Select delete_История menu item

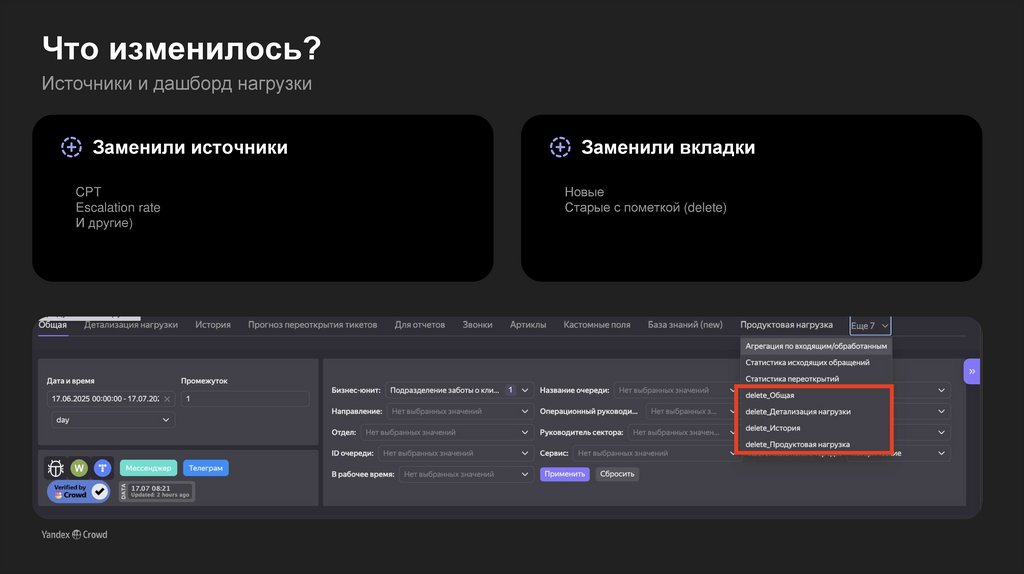pyautogui.click(x=816, y=428)
